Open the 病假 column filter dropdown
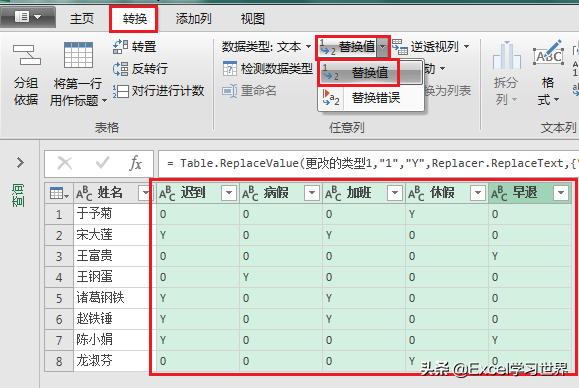This screenshot has width=579, height=388. 312,193
